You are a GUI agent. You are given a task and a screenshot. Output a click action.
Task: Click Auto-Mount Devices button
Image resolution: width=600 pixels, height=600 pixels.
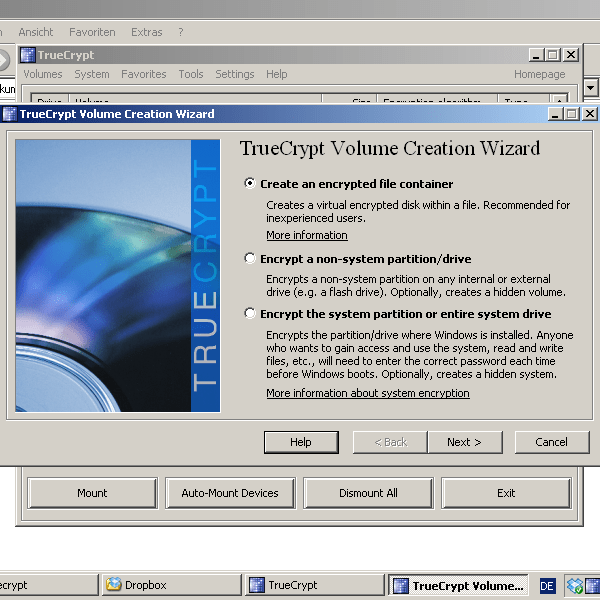230,493
